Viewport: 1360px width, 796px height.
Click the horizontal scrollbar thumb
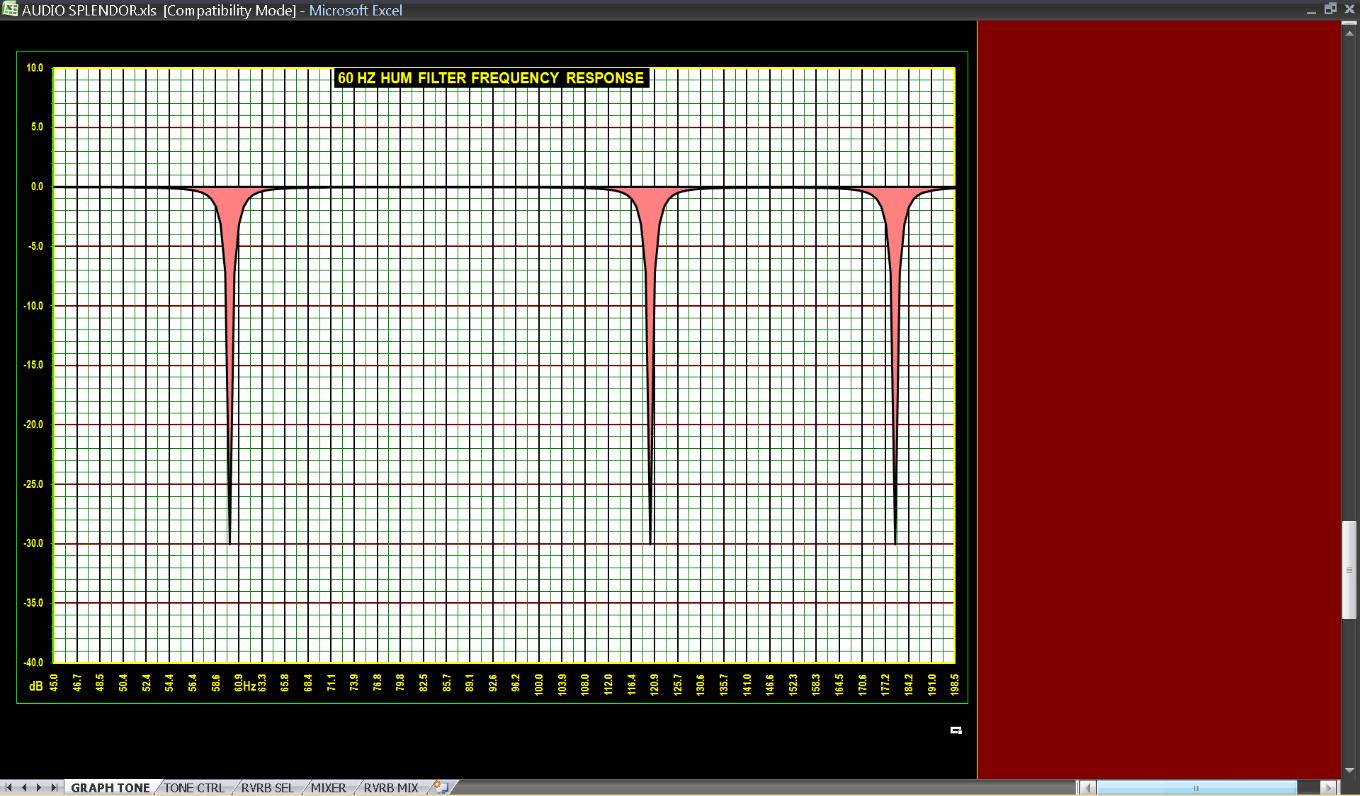coord(1195,788)
